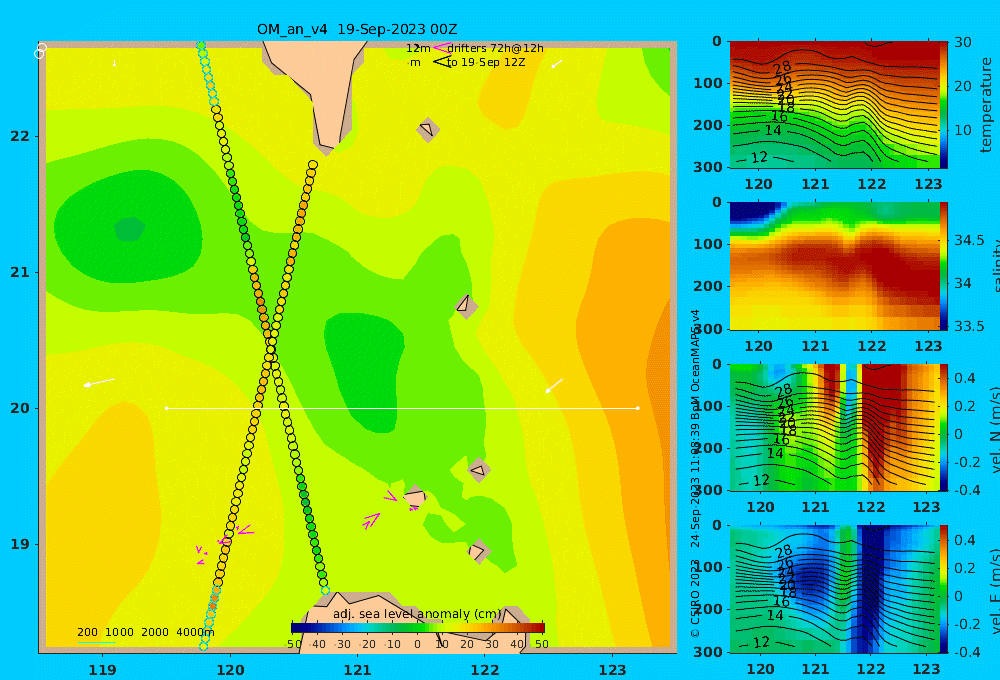Open the salinity section panel
Image resolution: width=1000 pixels, height=680 pixels.
pos(835,266)
